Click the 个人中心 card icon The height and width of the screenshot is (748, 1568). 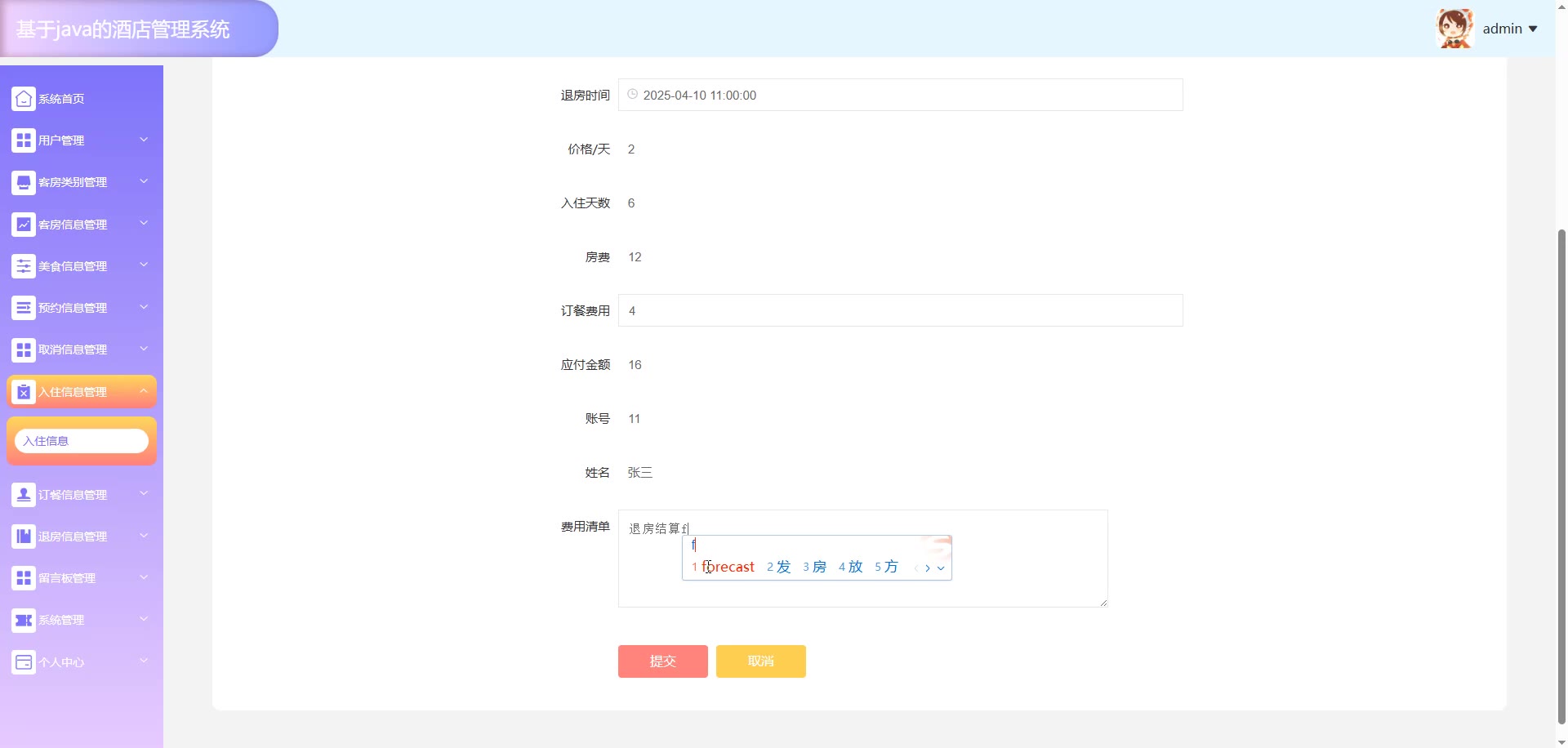[x=24, y=662]
